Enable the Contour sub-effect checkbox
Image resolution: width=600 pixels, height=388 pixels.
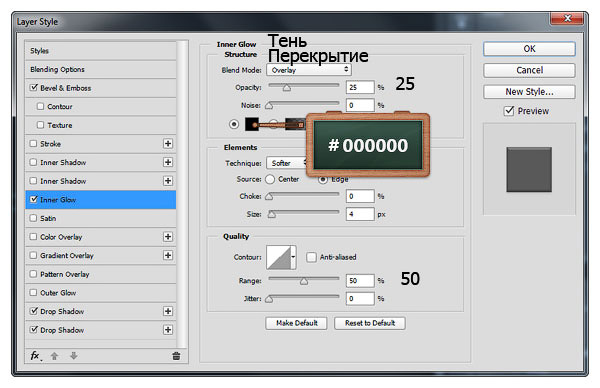click(x=41, y=106)
